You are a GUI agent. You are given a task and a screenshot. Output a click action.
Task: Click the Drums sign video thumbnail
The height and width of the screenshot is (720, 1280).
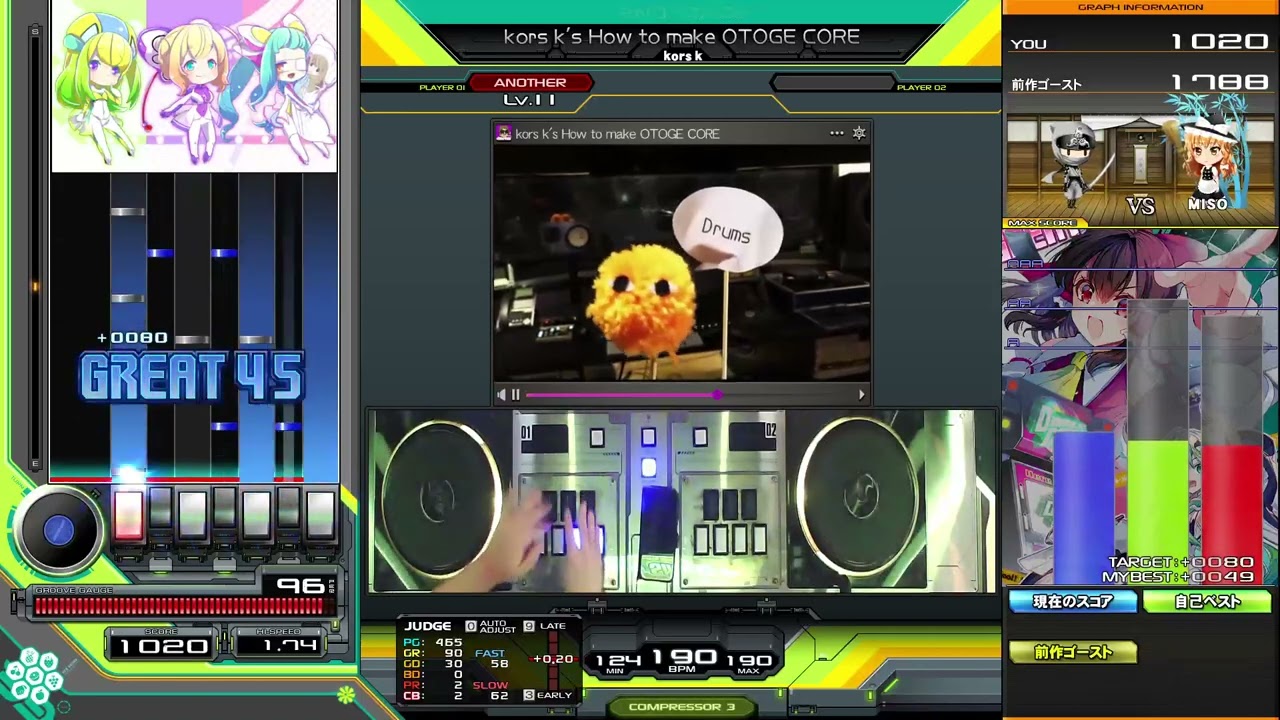(682, 264)
